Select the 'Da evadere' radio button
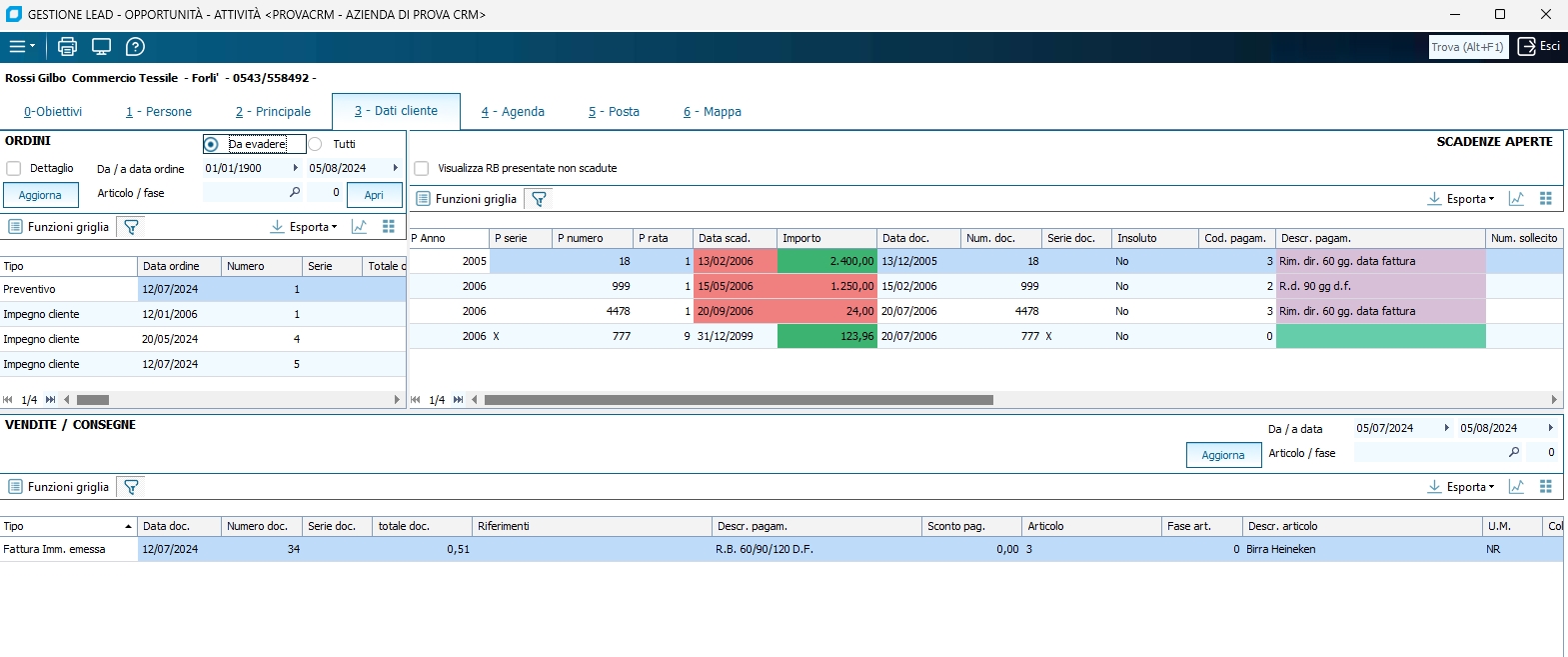This screenshot has height=657, width=1568. (x=211, y=144)
